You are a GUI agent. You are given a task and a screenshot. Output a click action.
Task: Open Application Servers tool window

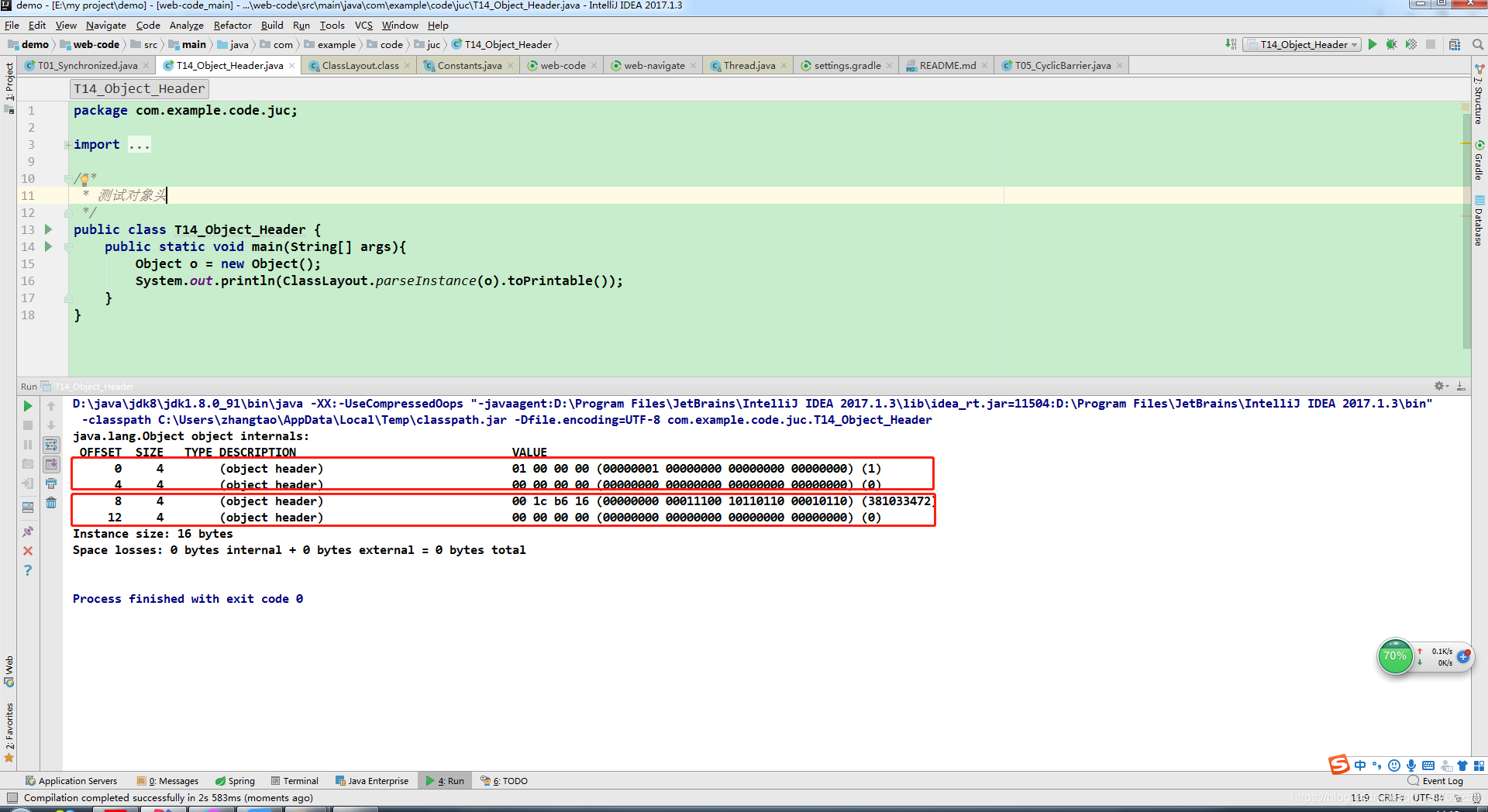tap(71, 781)
